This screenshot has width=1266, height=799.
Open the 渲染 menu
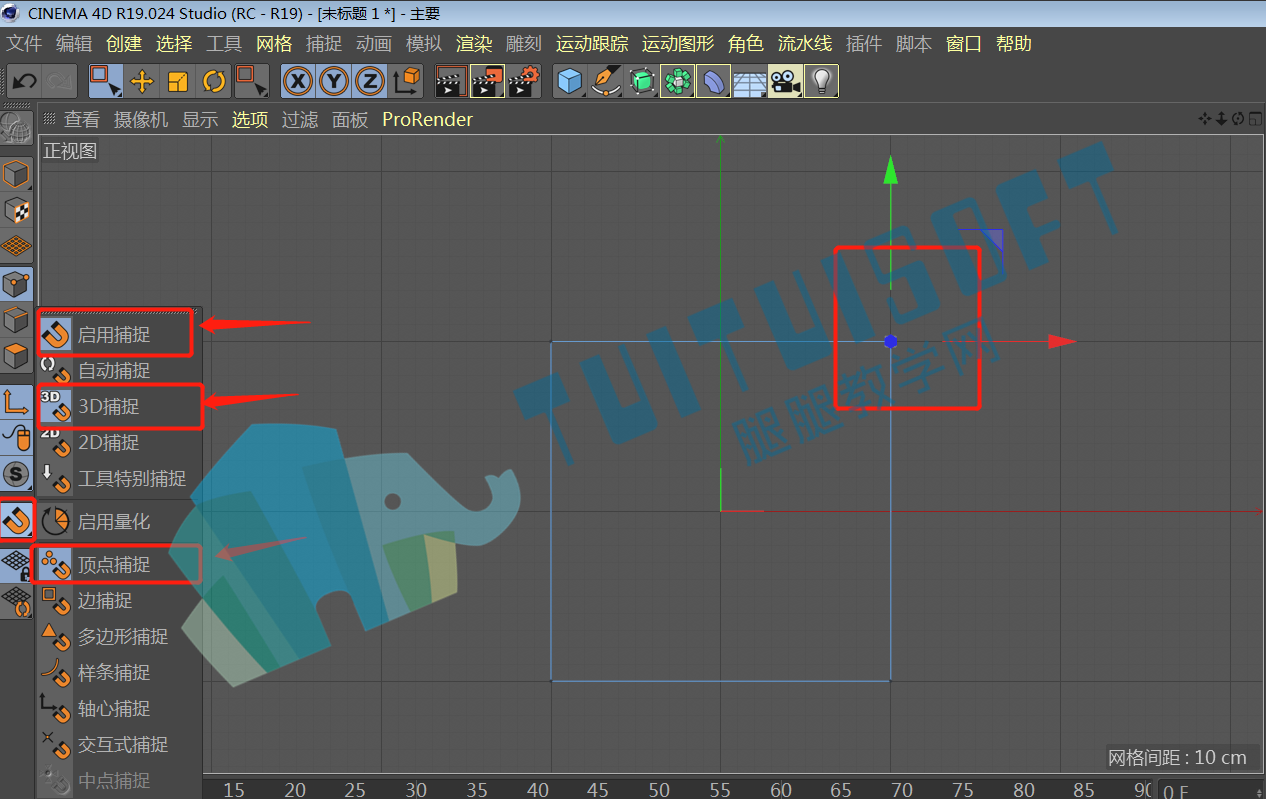click(x=474, y=44)
